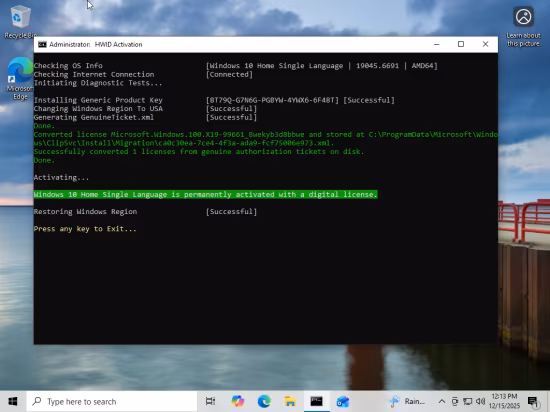Click the Learn about this picture icon
The image size is (550, 412).
(523, 27)
